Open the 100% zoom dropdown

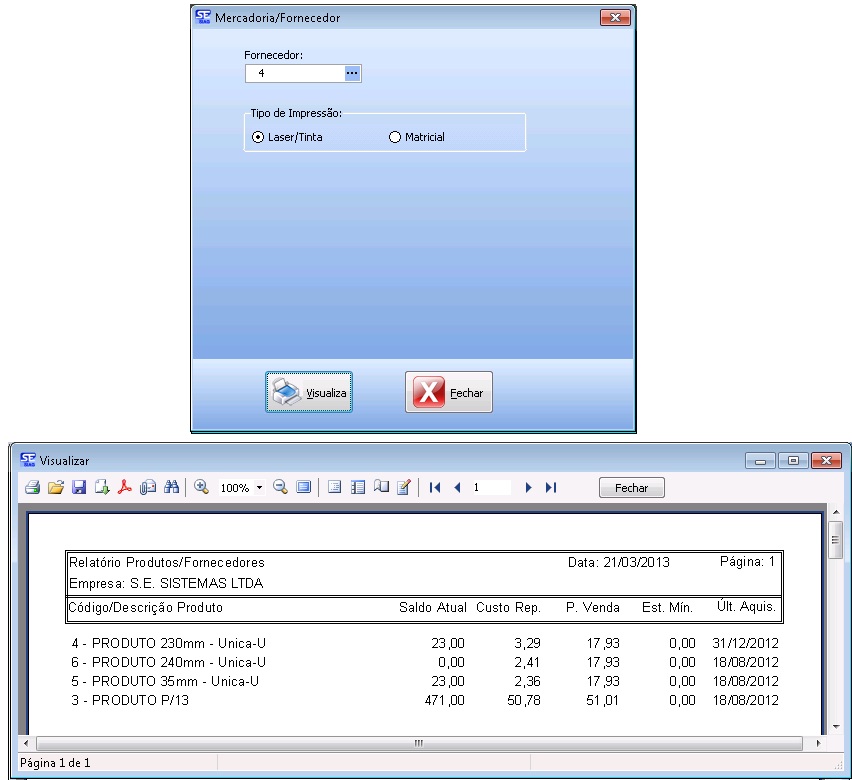(260, 488)
